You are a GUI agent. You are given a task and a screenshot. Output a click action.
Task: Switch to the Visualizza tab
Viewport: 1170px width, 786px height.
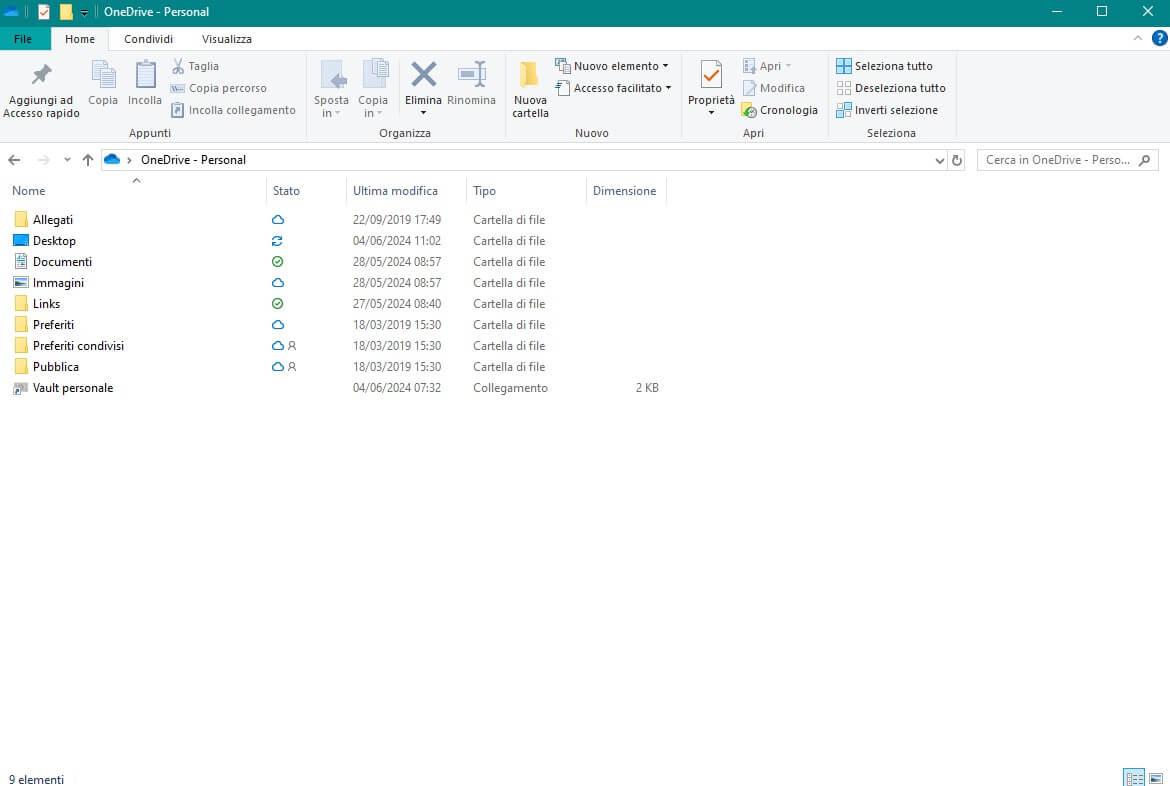tap(226, 39)
